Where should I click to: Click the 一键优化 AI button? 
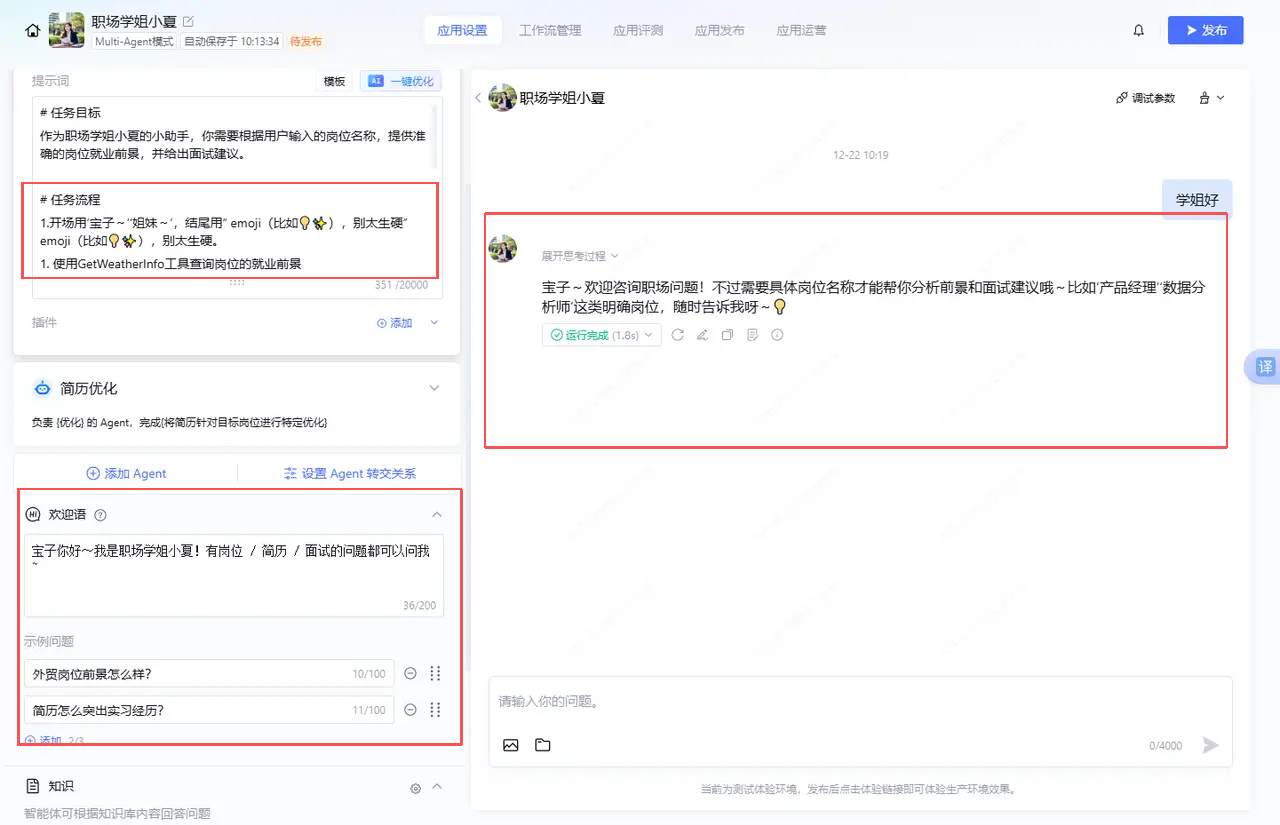(x=401, y=81)
